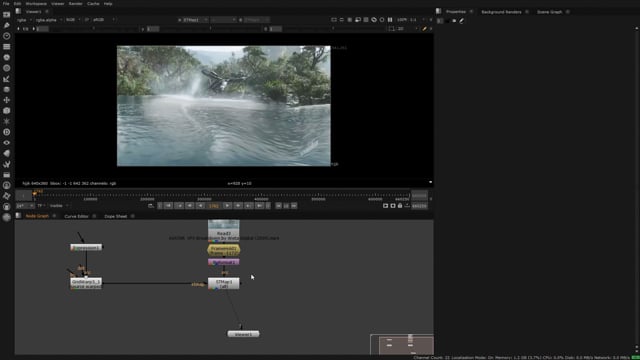
Task: Open the Particles nodes toolbar menu
Action: click(x=7, y=121)
